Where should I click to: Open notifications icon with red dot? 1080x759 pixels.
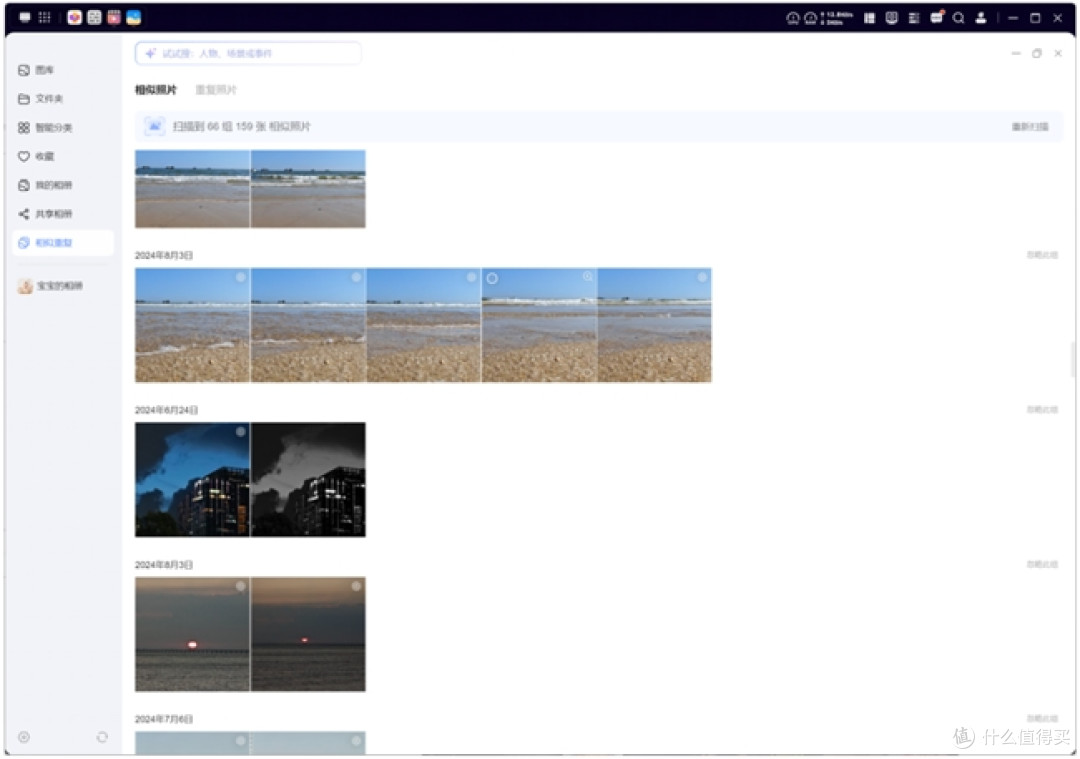937,17
